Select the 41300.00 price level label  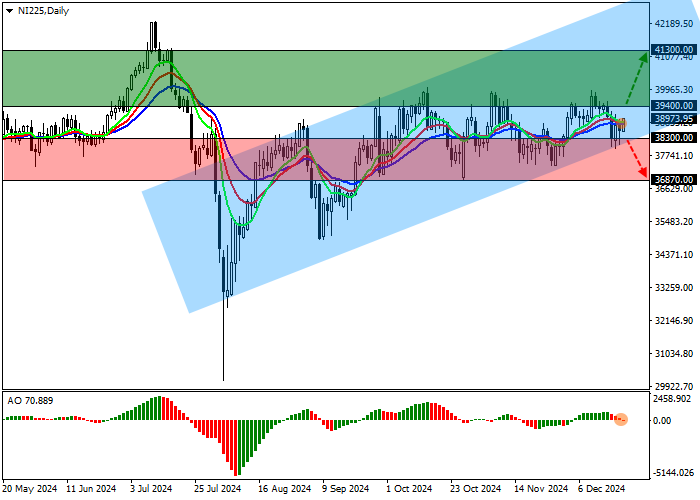[672, 49]
